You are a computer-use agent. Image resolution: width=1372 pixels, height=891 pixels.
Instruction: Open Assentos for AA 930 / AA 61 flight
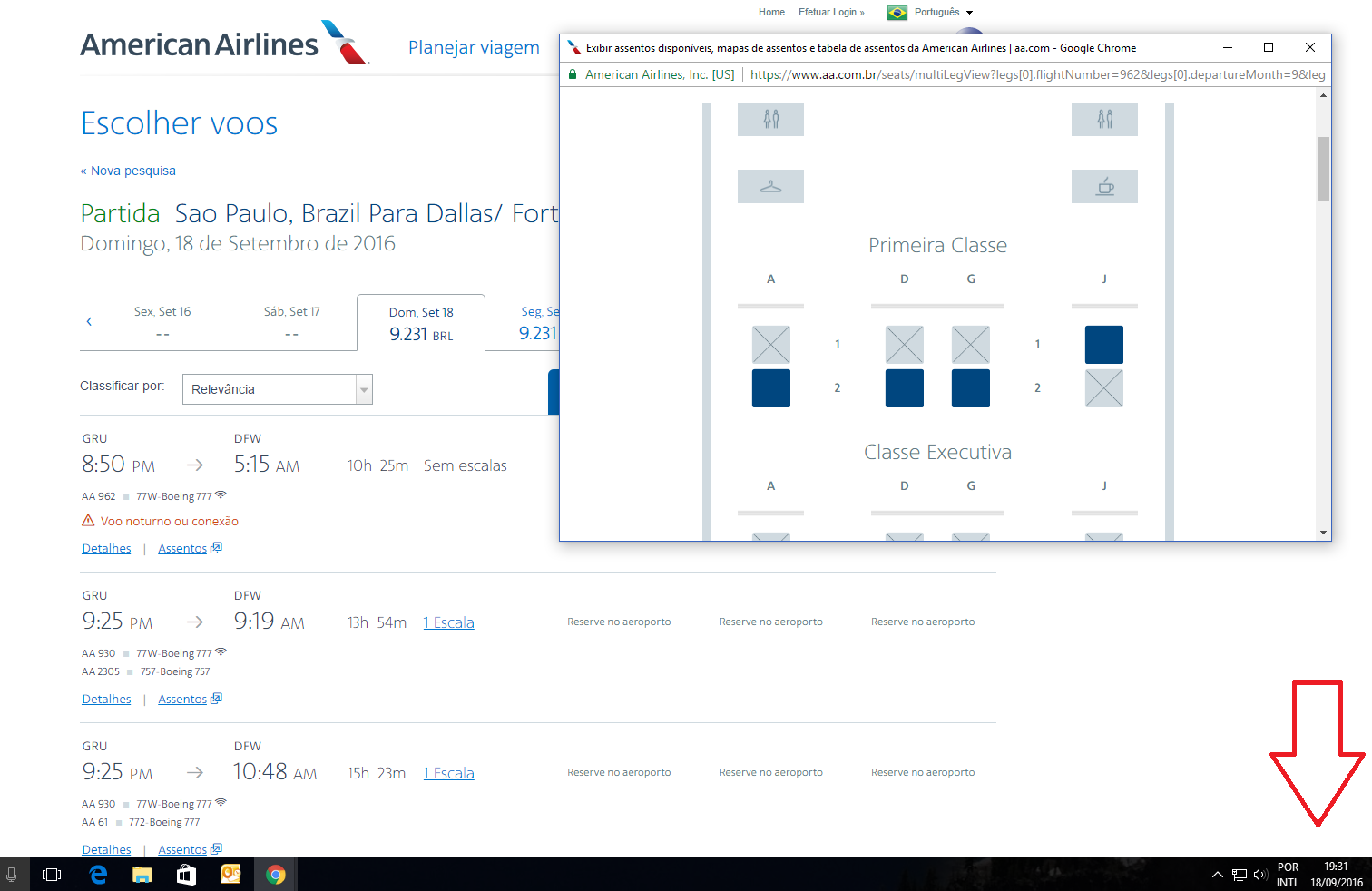point(190,849)
